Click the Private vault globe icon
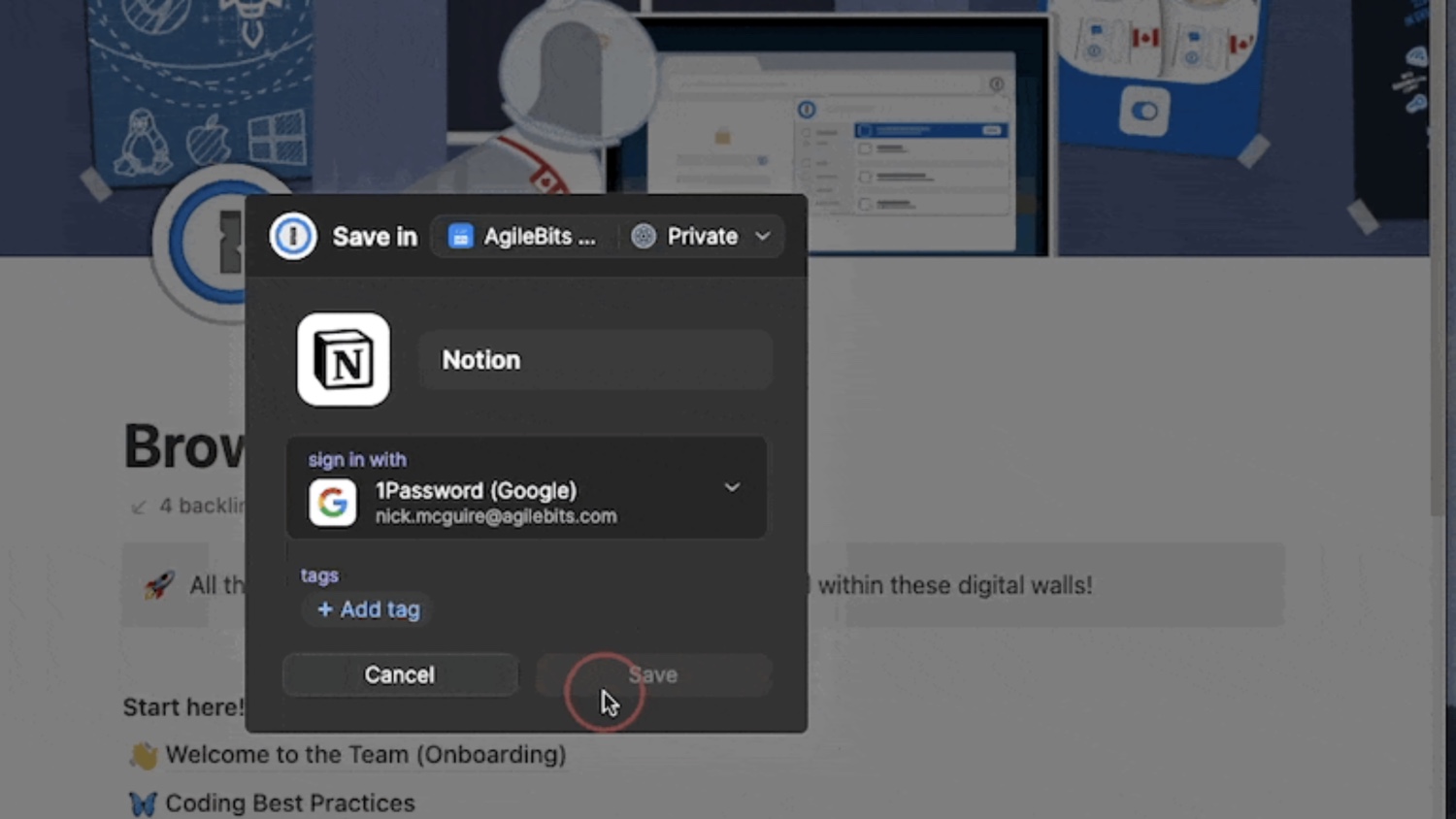The width and height of the screenshot is (1456, 819). (x=644, y=236)
